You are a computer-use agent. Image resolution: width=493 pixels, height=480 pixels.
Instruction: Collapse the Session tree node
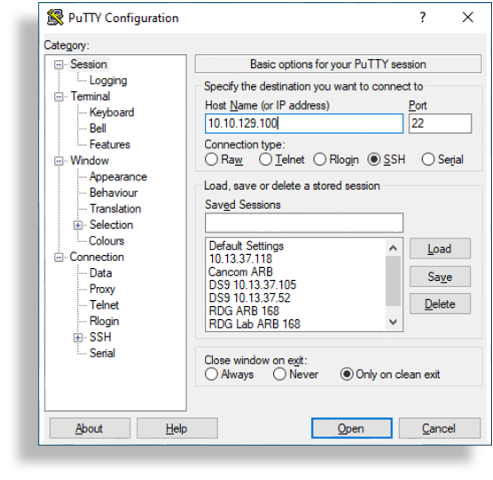point(59,65)
